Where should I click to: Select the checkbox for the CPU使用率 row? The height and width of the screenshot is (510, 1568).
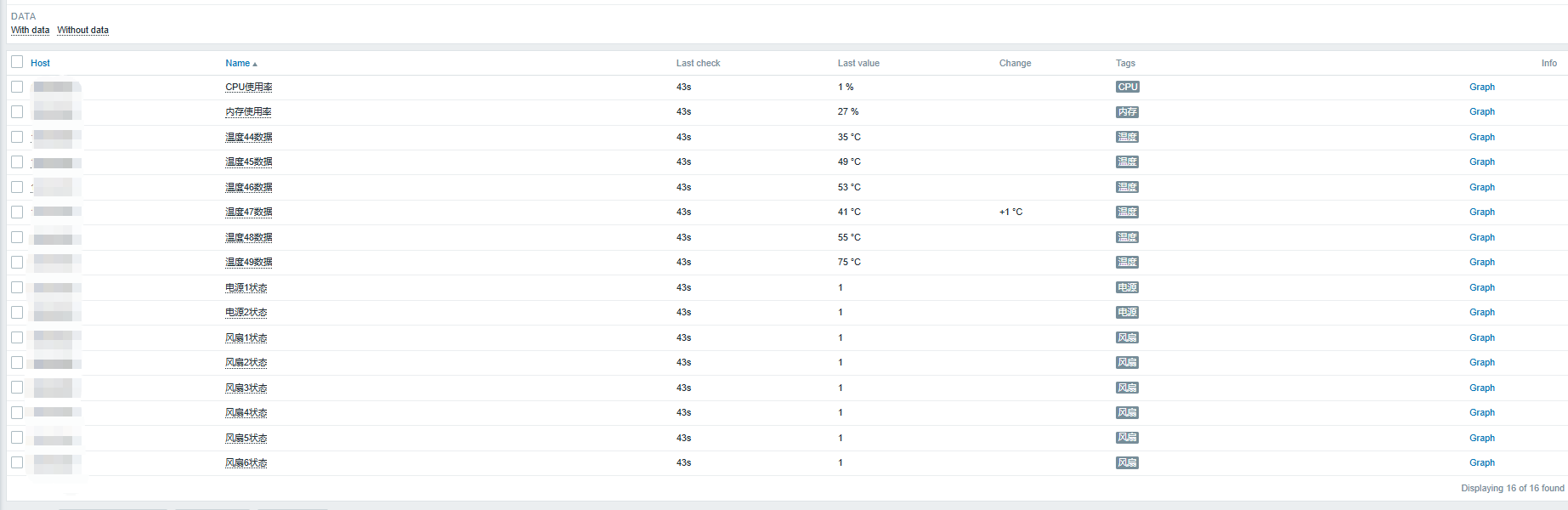(17, 87)
